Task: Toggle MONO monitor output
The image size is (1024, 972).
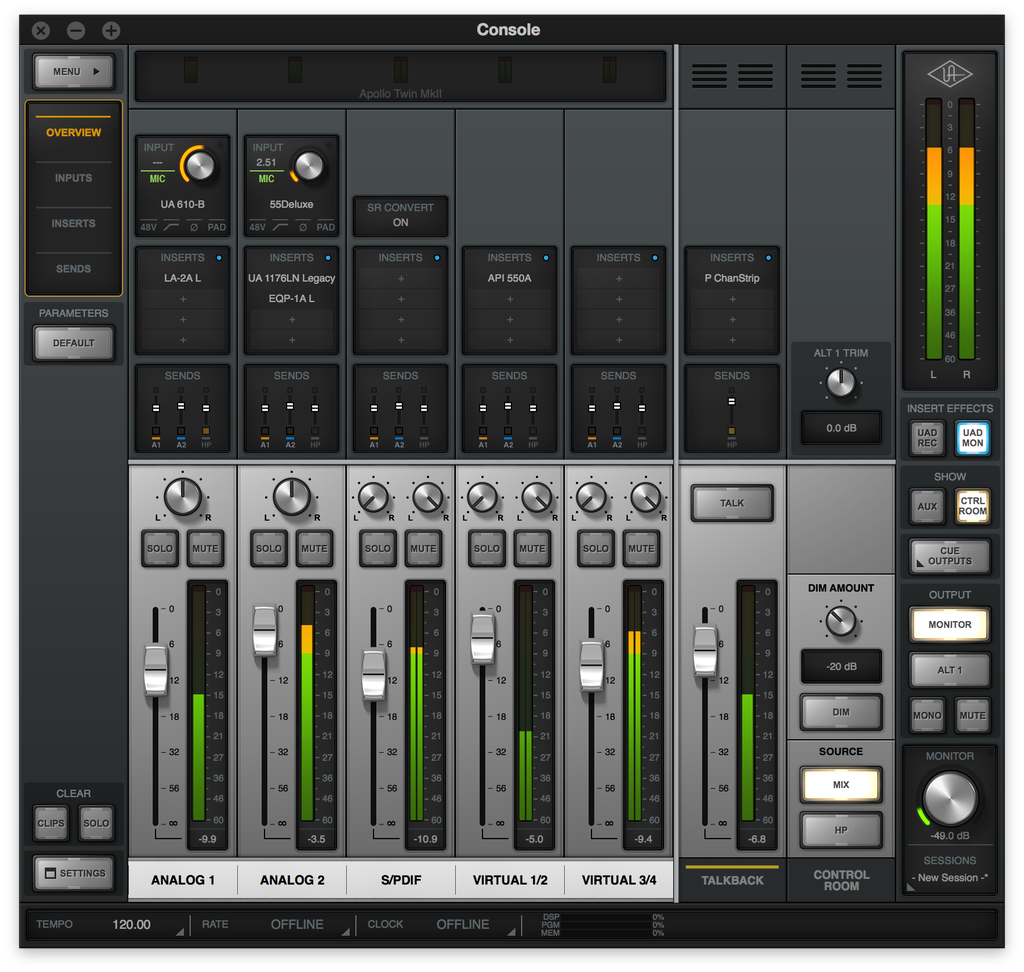Action: coord(927,715)
